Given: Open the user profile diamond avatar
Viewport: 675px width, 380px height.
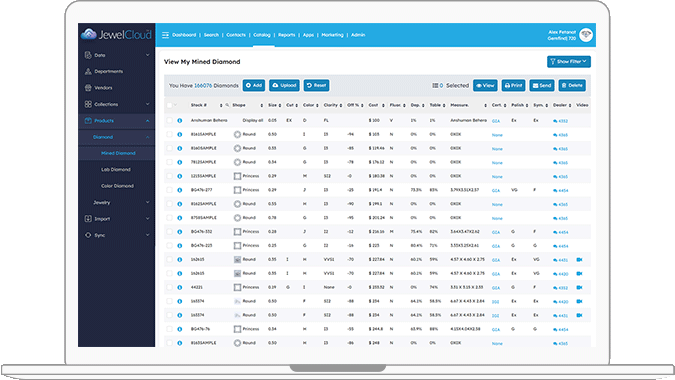Looking at the screenshot, I should point(585,35).
